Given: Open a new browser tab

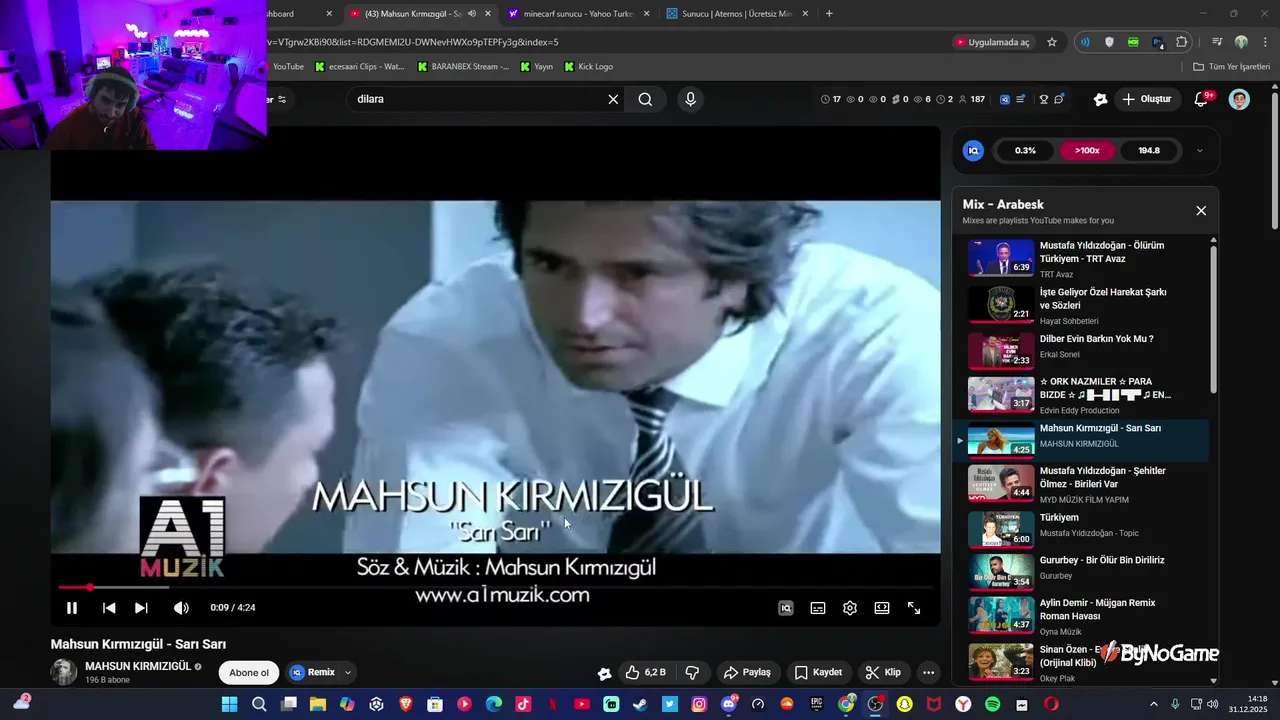Looking at the screenshot, I should coord(829,14).
